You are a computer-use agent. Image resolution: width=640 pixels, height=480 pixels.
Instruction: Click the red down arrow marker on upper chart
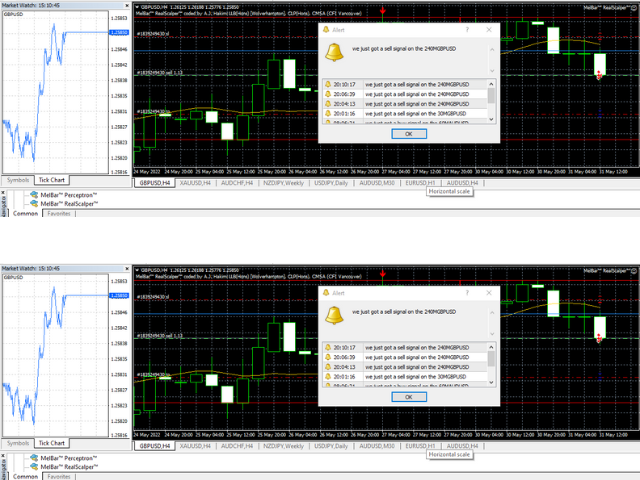coord(382,10)
